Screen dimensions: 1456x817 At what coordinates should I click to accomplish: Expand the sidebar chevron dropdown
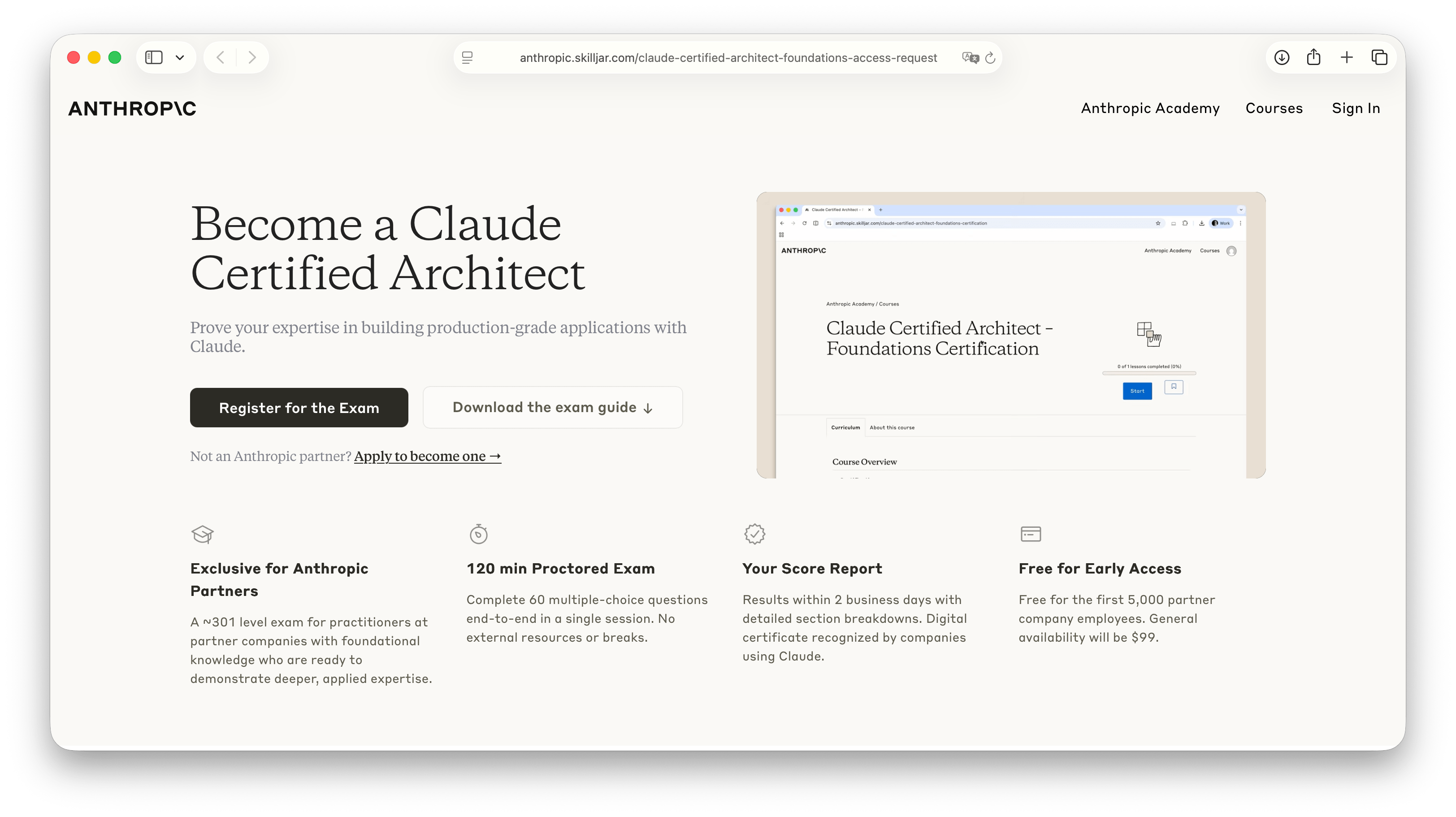point(180,57)
